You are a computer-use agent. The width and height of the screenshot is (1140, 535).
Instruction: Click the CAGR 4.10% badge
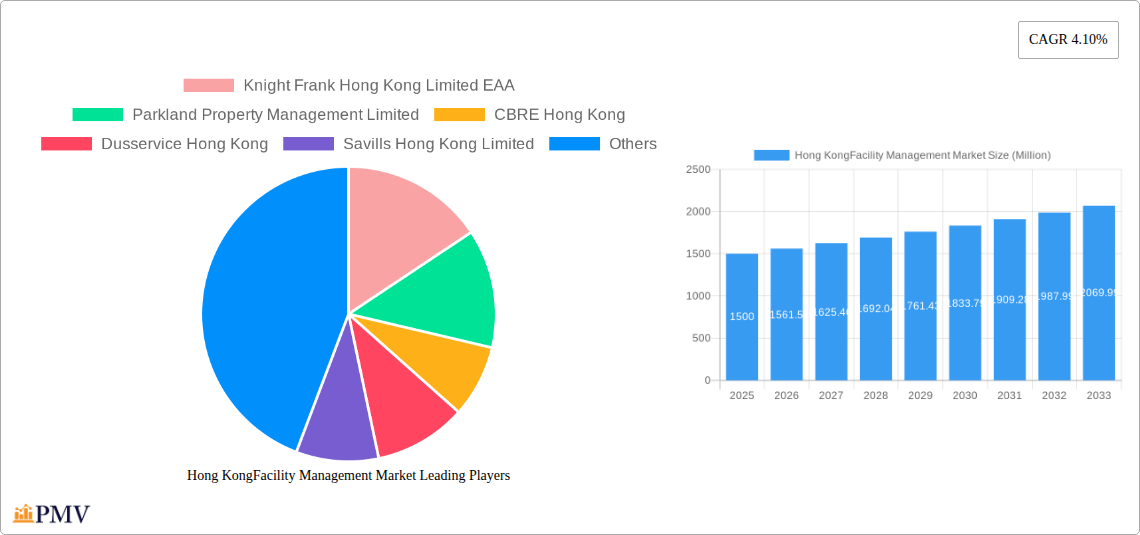pos(1068,40)
